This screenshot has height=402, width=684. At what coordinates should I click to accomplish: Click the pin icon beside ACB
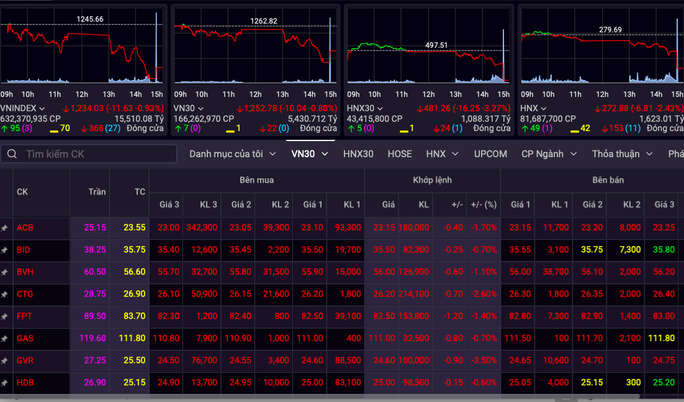click(x=6, y=228)
